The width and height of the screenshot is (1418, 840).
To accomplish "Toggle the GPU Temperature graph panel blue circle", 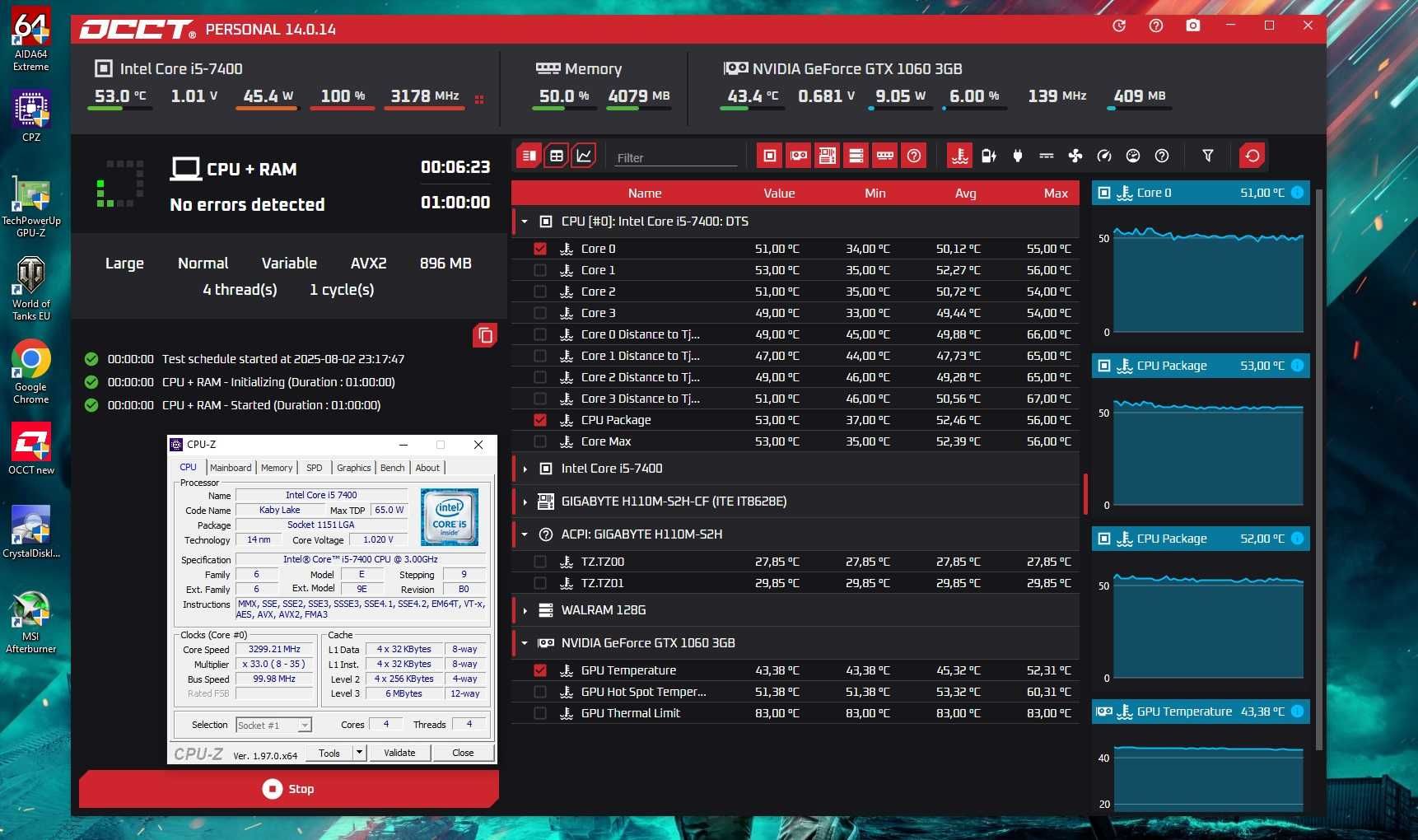I will 1297,712.
